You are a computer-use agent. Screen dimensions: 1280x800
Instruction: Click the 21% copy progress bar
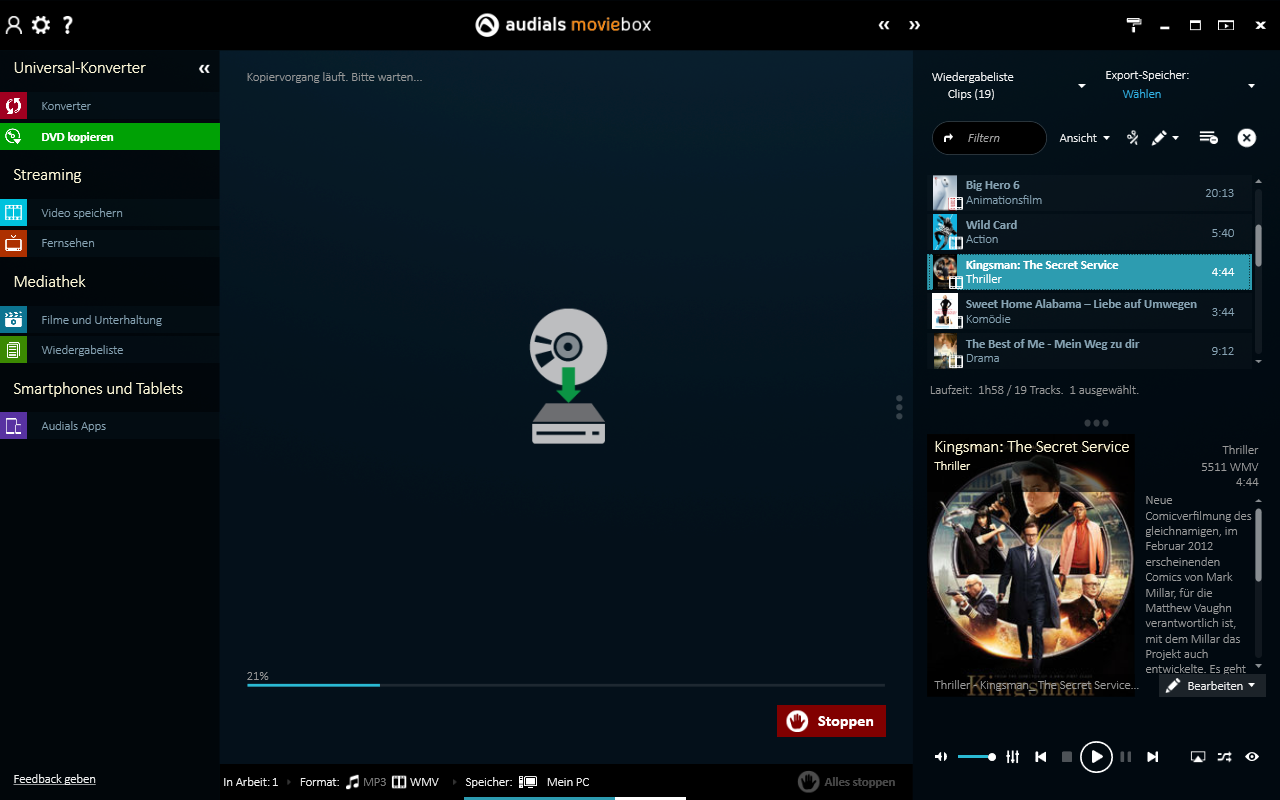(566, 685)
